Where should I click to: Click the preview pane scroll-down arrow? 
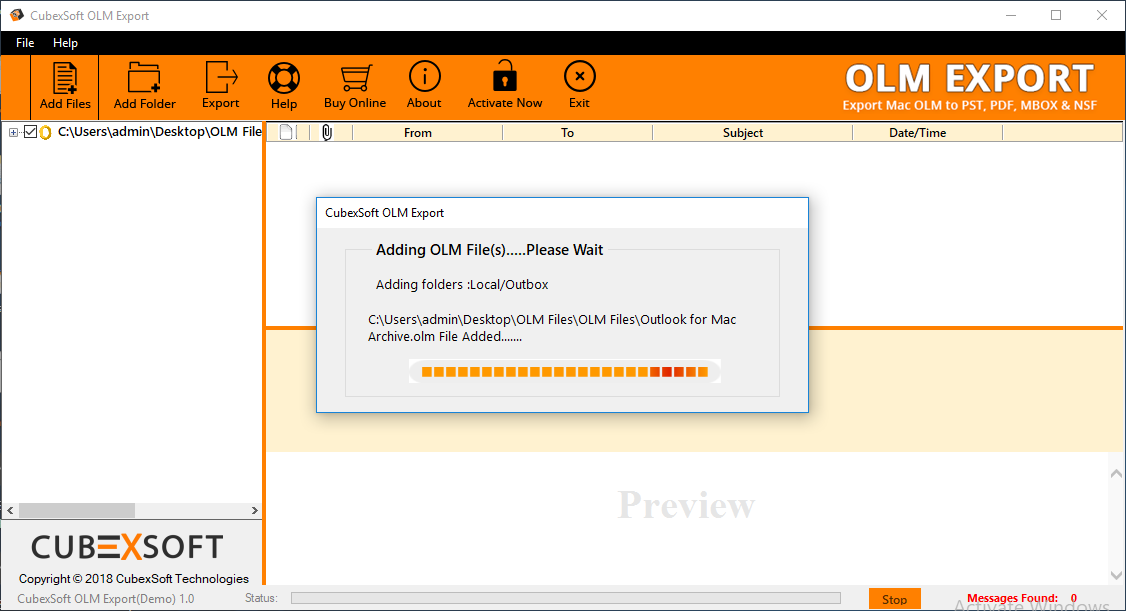[1116, 575]
